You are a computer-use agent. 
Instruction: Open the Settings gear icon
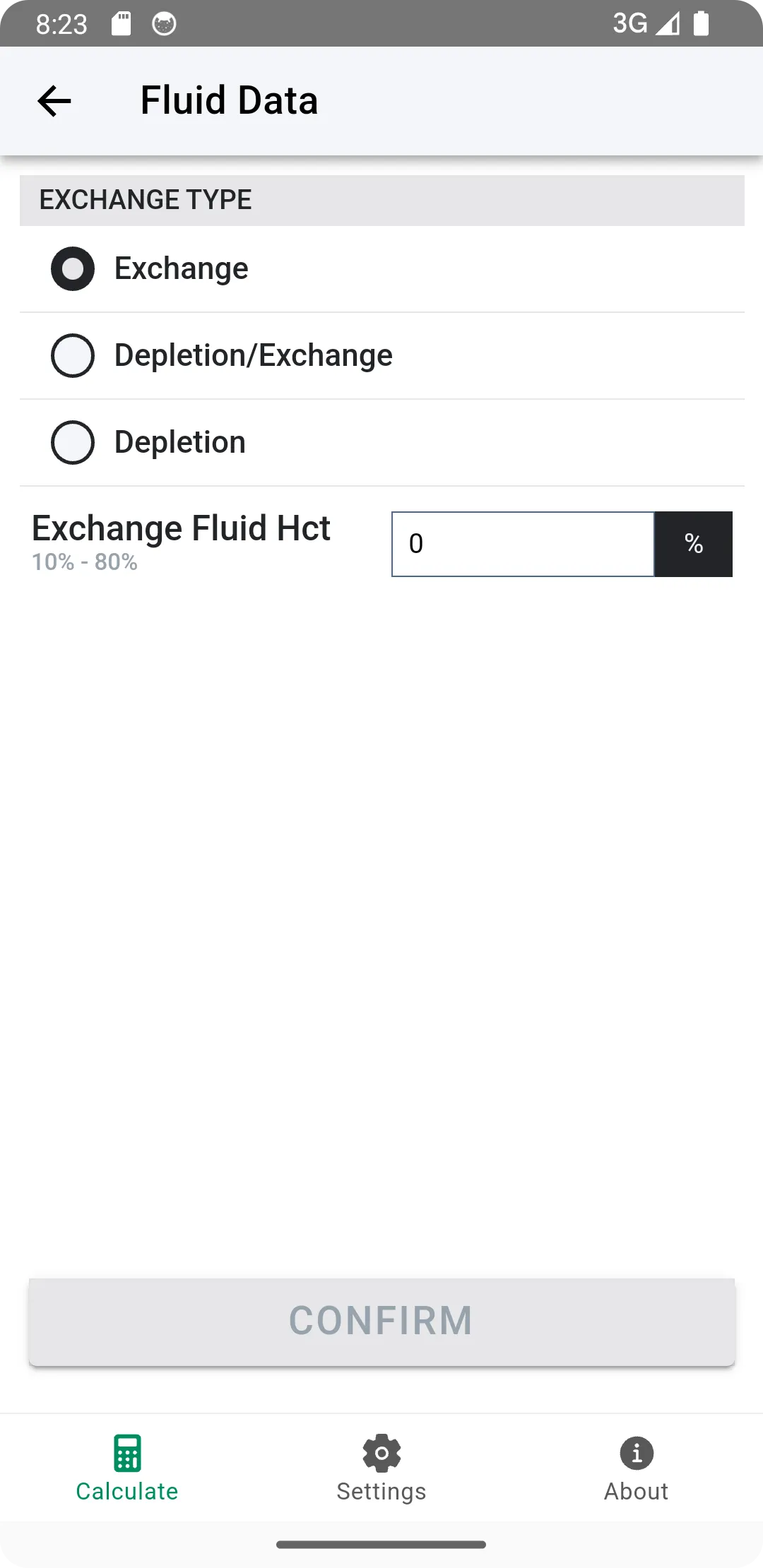pyautogui.click(x=381, y=1453)
